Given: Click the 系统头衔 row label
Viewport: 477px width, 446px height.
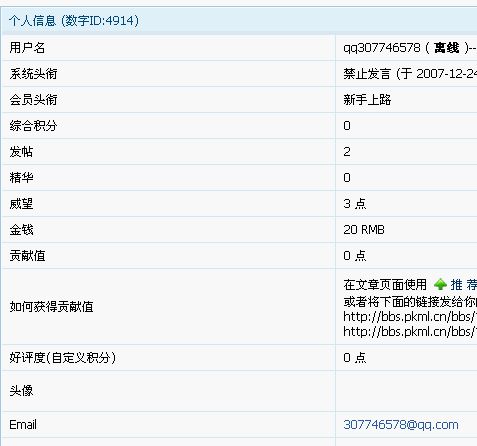Looking at the screenshot, I should tap(33, 74).
